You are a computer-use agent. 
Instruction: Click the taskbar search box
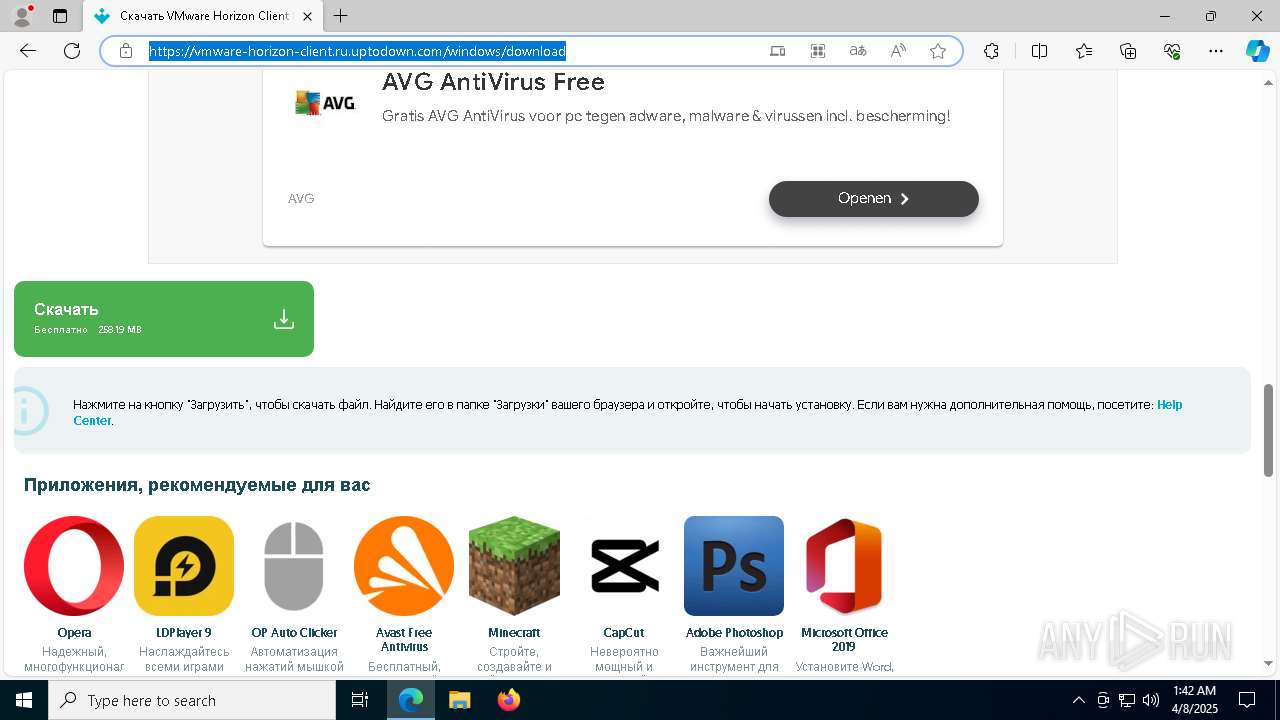coord(192,700)
